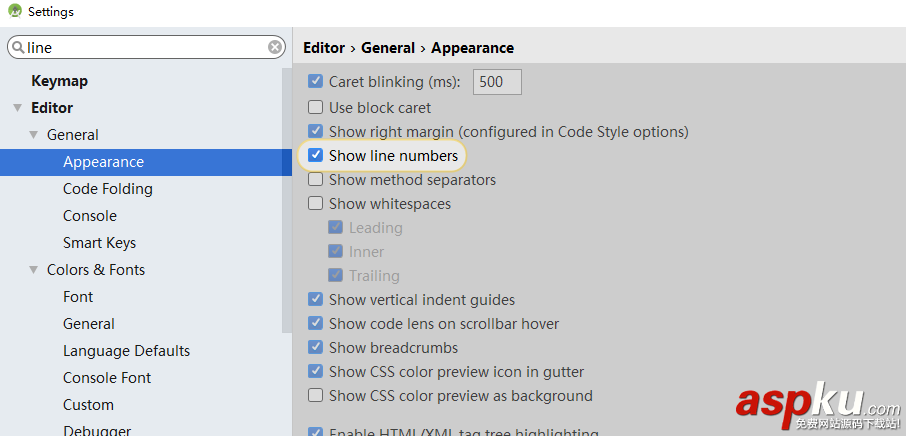Image resolution: width=906 pixels, height=436 pixels.
Task: Select the Console Font item
Action: pos(107,378)
